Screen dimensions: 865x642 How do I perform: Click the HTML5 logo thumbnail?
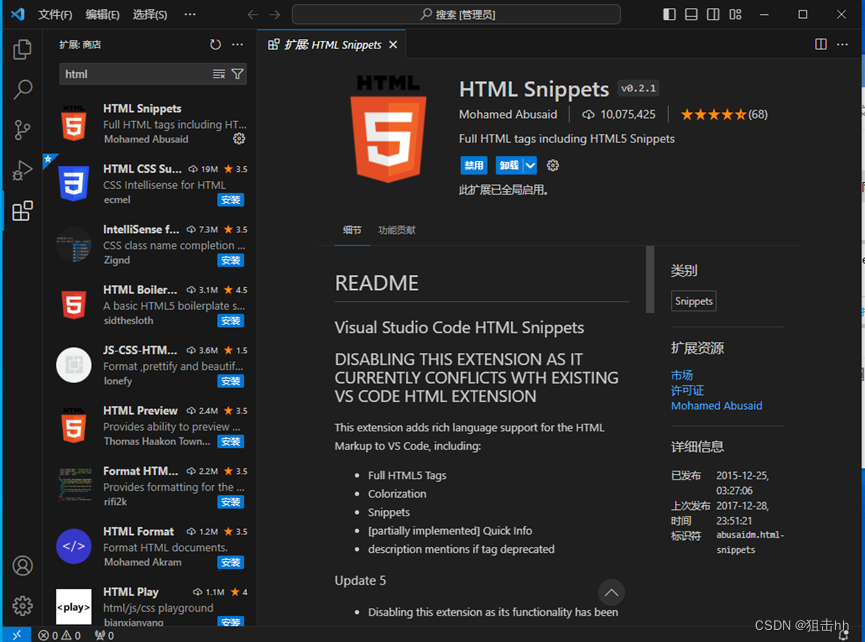pos(388,129)
